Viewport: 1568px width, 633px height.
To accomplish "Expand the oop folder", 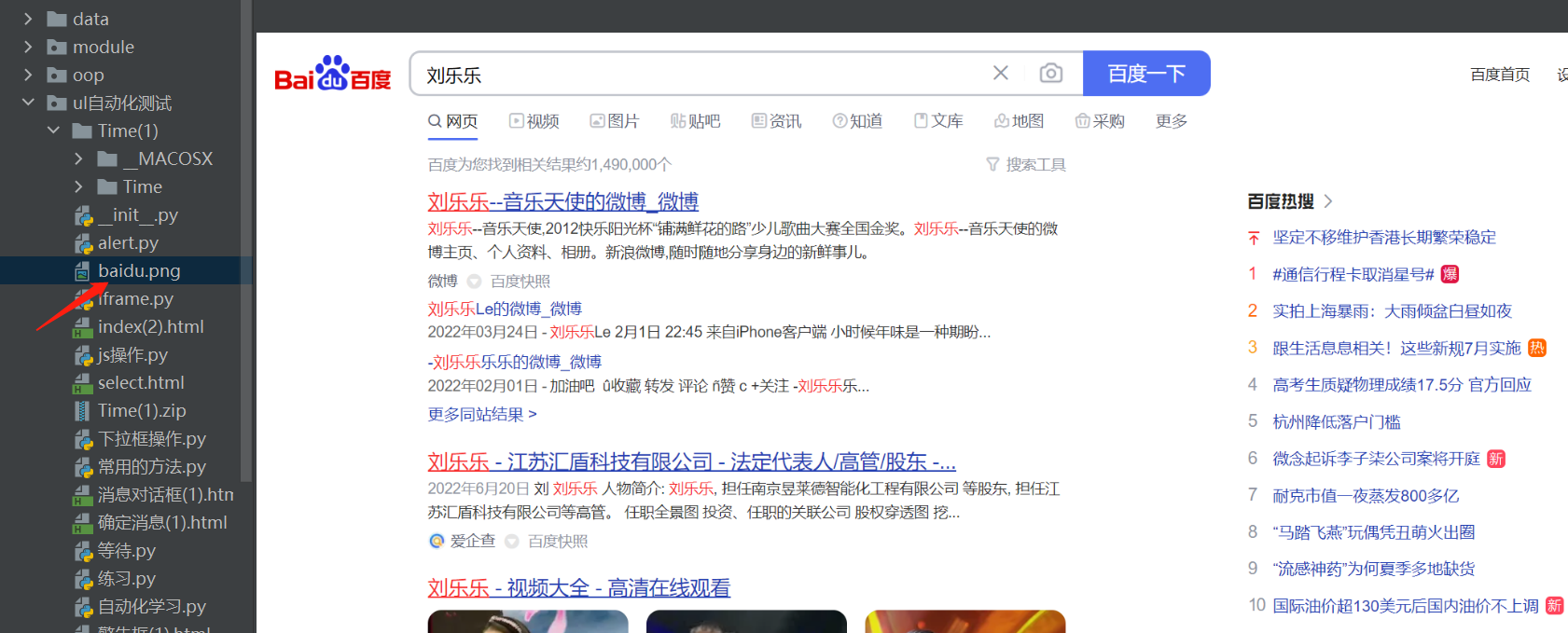I will tap(28, 75).
